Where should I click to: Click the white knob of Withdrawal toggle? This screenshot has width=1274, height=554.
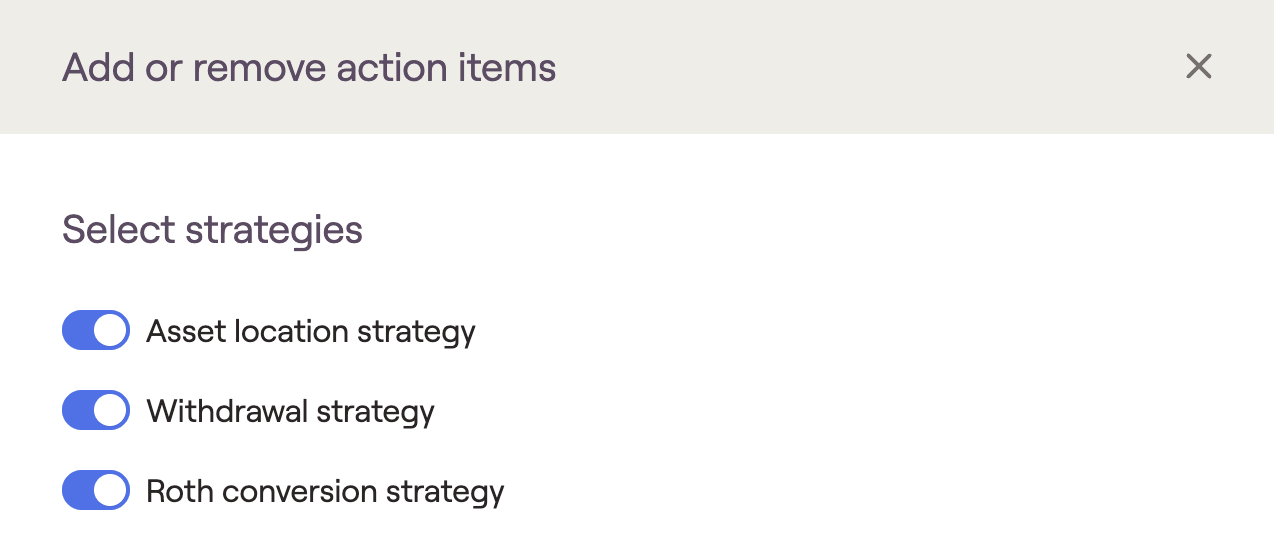pyautogui.click(x=111, y=410)
